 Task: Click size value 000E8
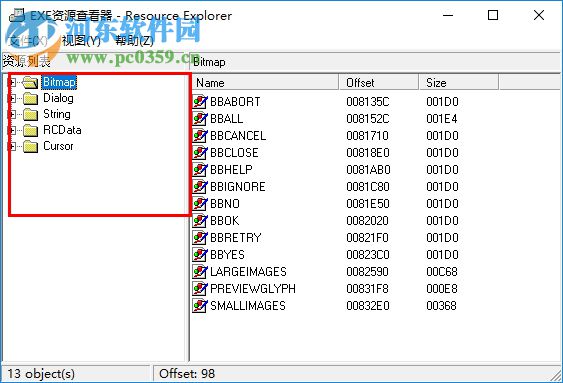click(x=442, y=289)
